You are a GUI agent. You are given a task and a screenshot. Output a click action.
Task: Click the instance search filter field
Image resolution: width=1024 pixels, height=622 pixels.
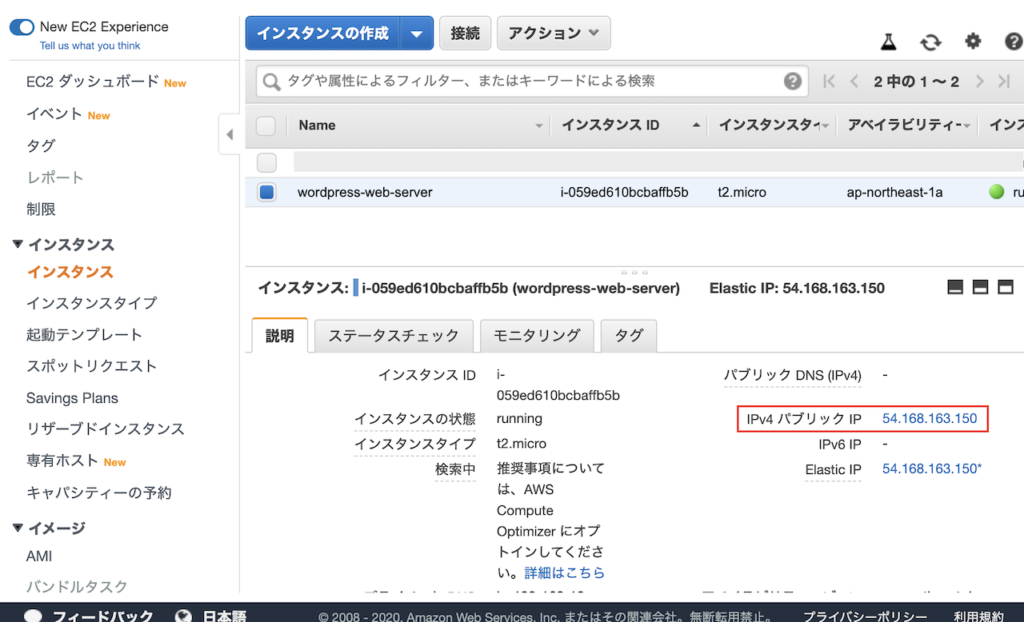pos(520,82)
